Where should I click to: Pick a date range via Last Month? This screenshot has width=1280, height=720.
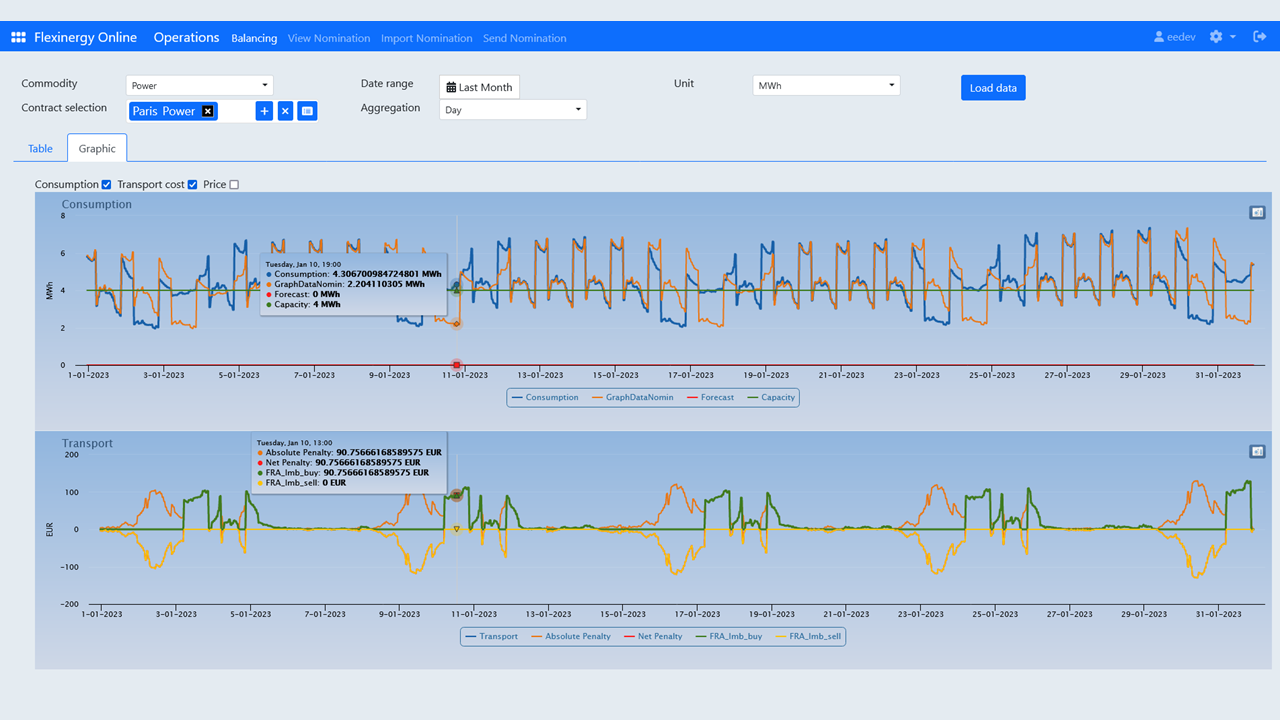pyautogui.click(x=479, y=87)
